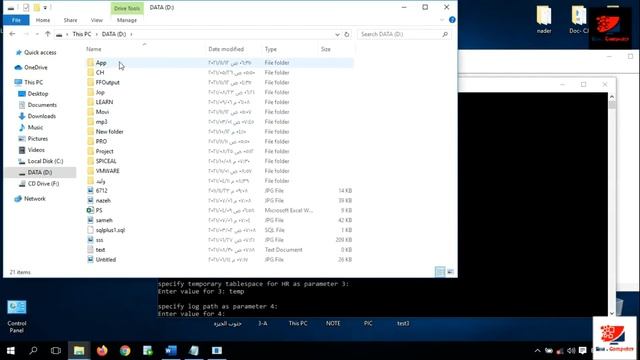Switch to the Home ribbon tab
Viewport: 640px width, 360px height.
point(43,20)
